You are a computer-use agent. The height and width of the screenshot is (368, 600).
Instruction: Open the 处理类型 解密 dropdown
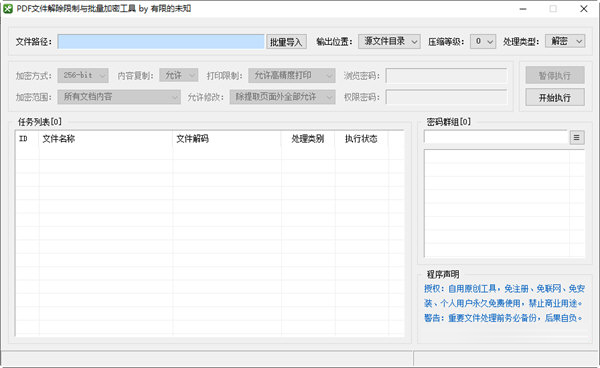pyautogui.click(x=565, y=41)
